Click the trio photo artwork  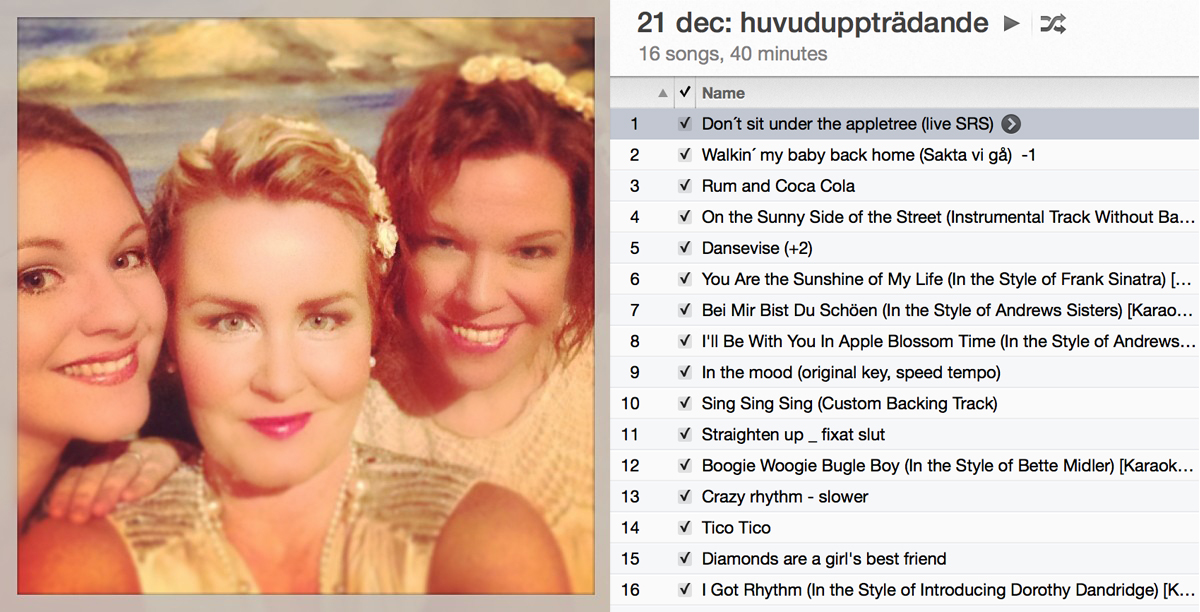306,306
